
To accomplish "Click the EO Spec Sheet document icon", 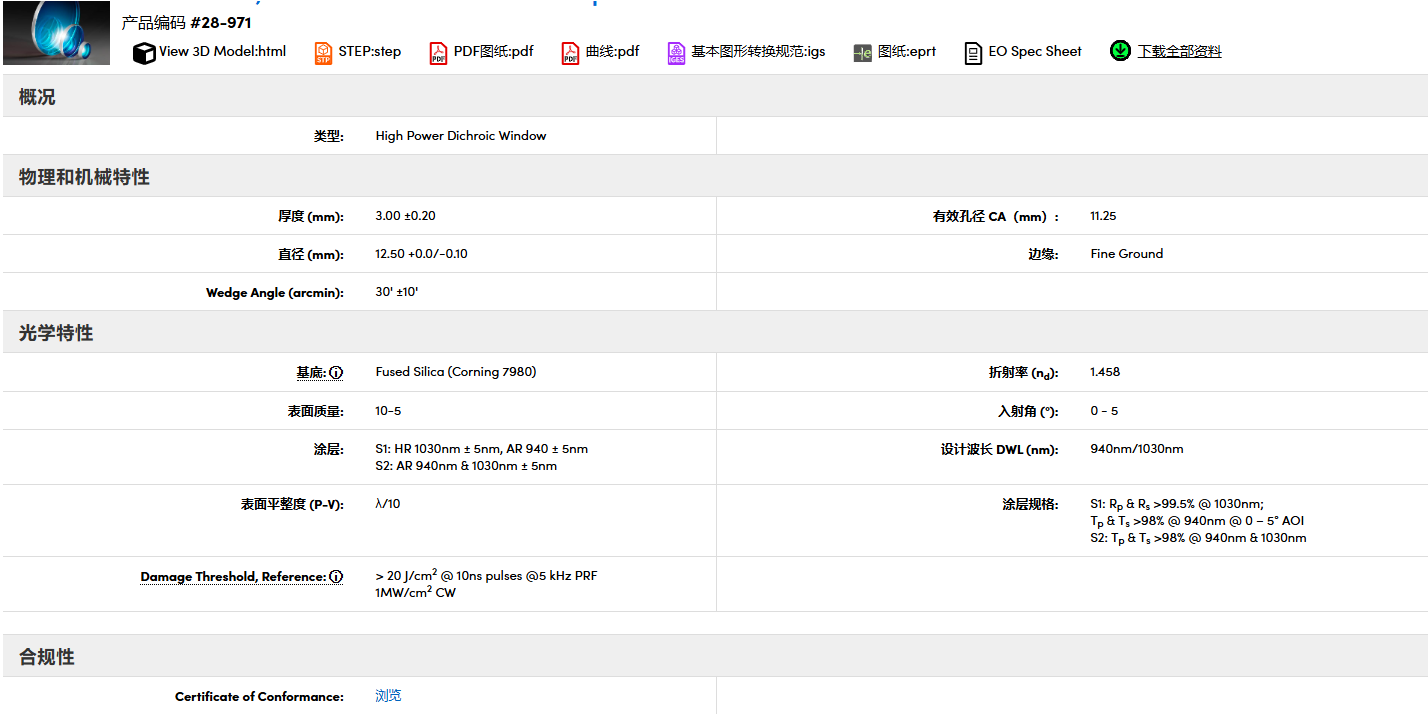I will coord(973,53).
